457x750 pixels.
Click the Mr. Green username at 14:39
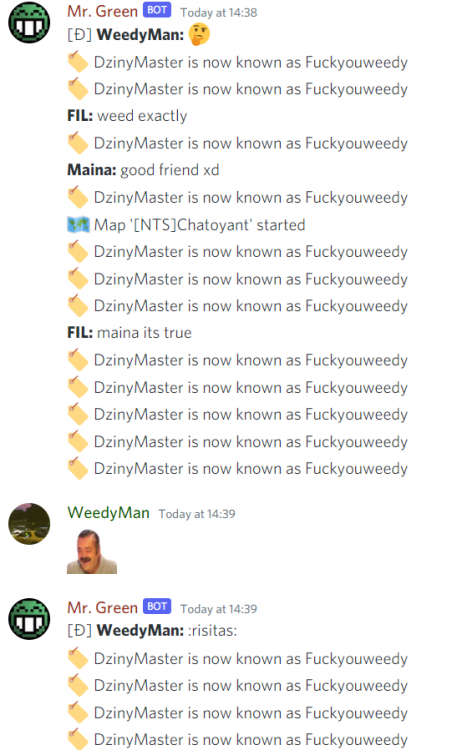coord(102,607)
